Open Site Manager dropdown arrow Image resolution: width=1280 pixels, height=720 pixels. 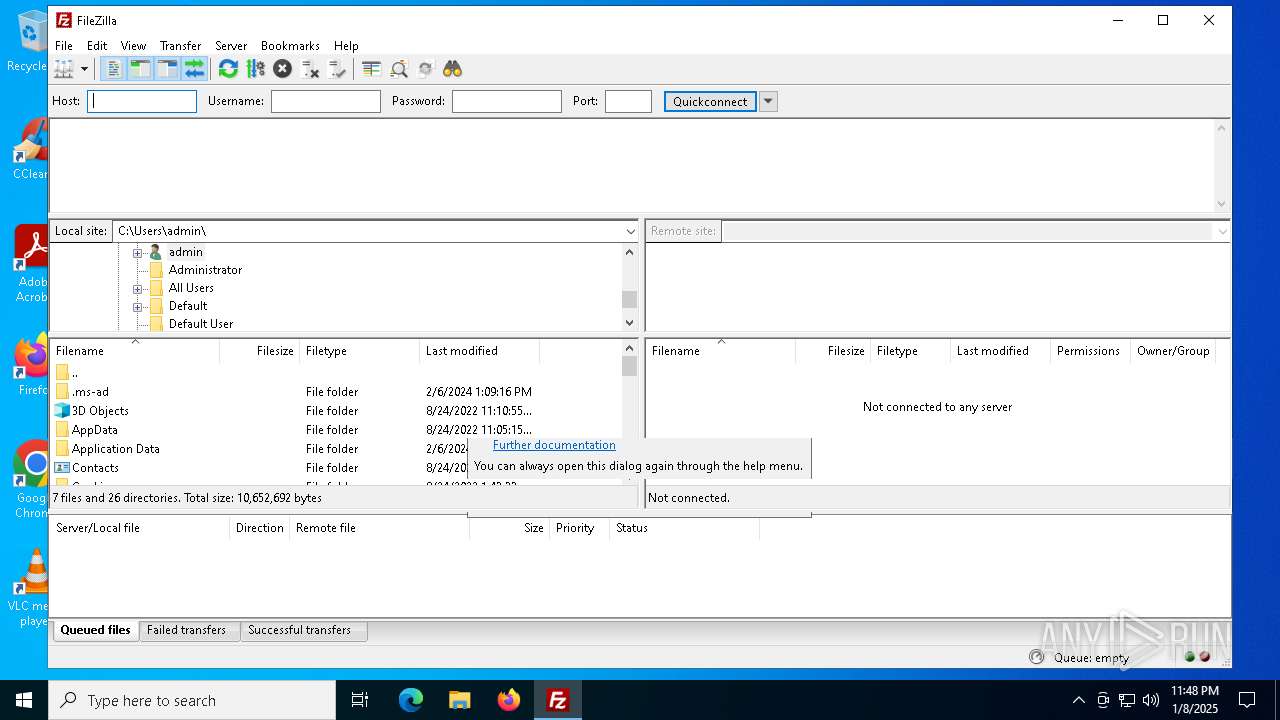[84, 69]
